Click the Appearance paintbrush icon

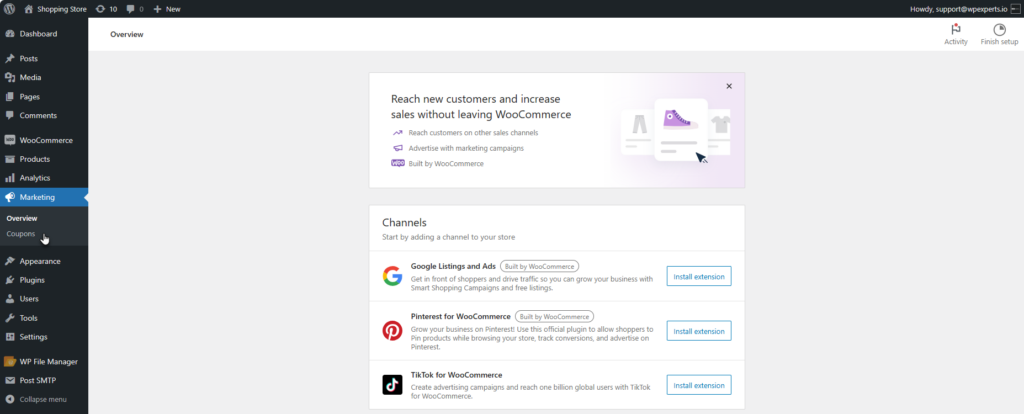10,261
